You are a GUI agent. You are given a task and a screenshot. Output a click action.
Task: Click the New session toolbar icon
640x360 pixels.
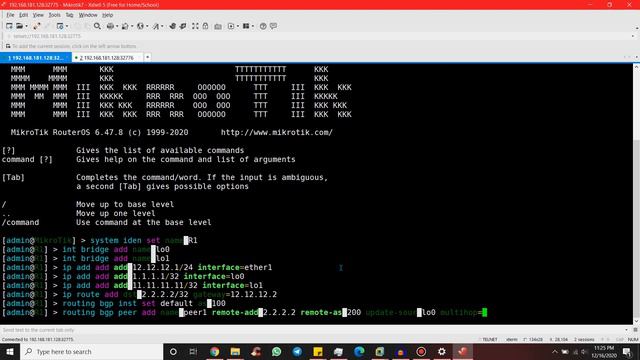(x=9, y=26)
